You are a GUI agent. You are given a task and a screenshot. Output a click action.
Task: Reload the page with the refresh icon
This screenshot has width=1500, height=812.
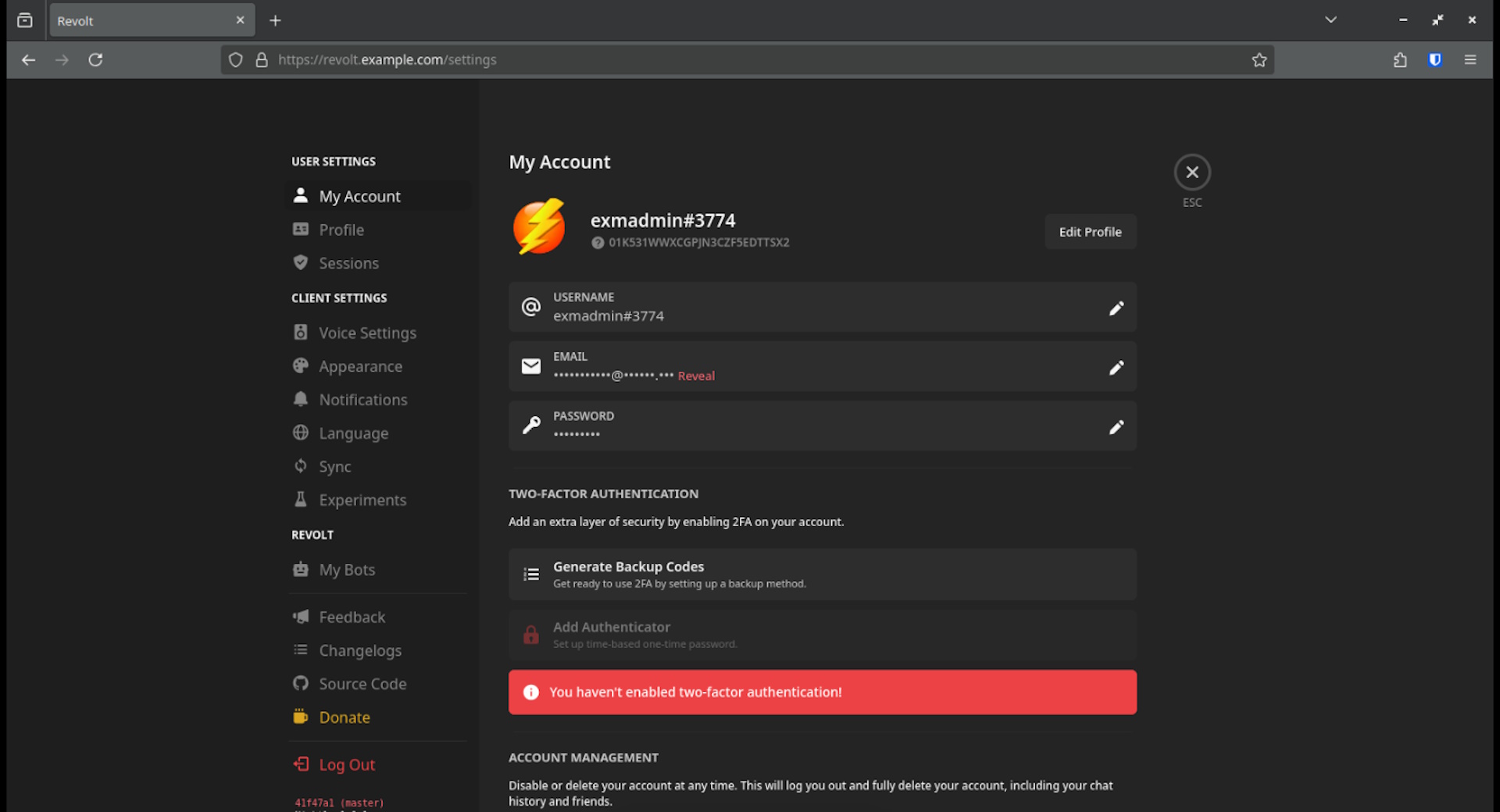tap(95, 60)
